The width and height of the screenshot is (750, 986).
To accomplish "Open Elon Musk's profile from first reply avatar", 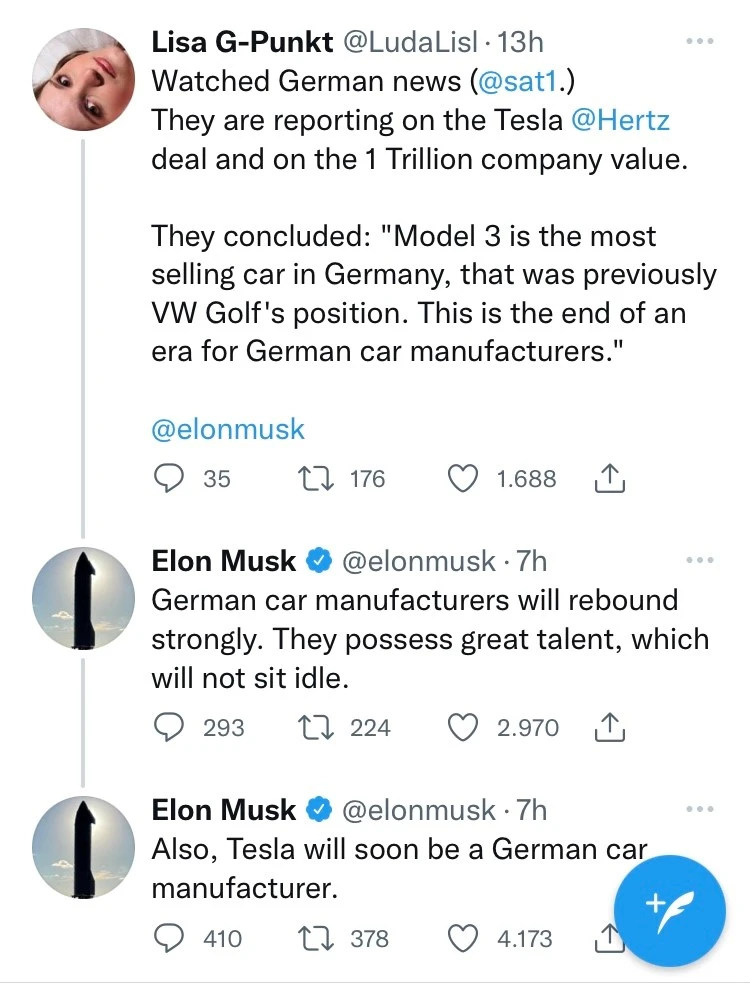I will 83,598.
